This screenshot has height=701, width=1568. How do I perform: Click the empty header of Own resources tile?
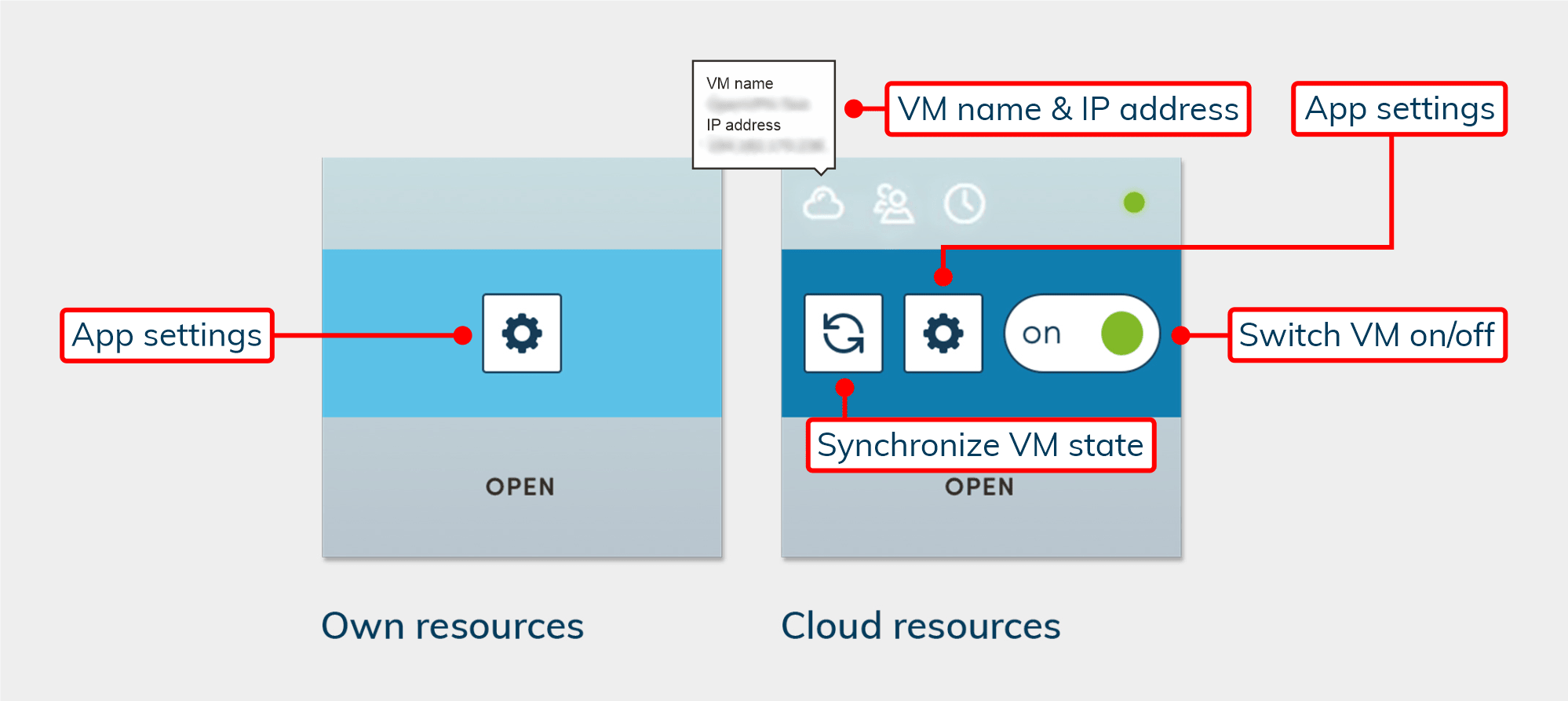(522, 204)
